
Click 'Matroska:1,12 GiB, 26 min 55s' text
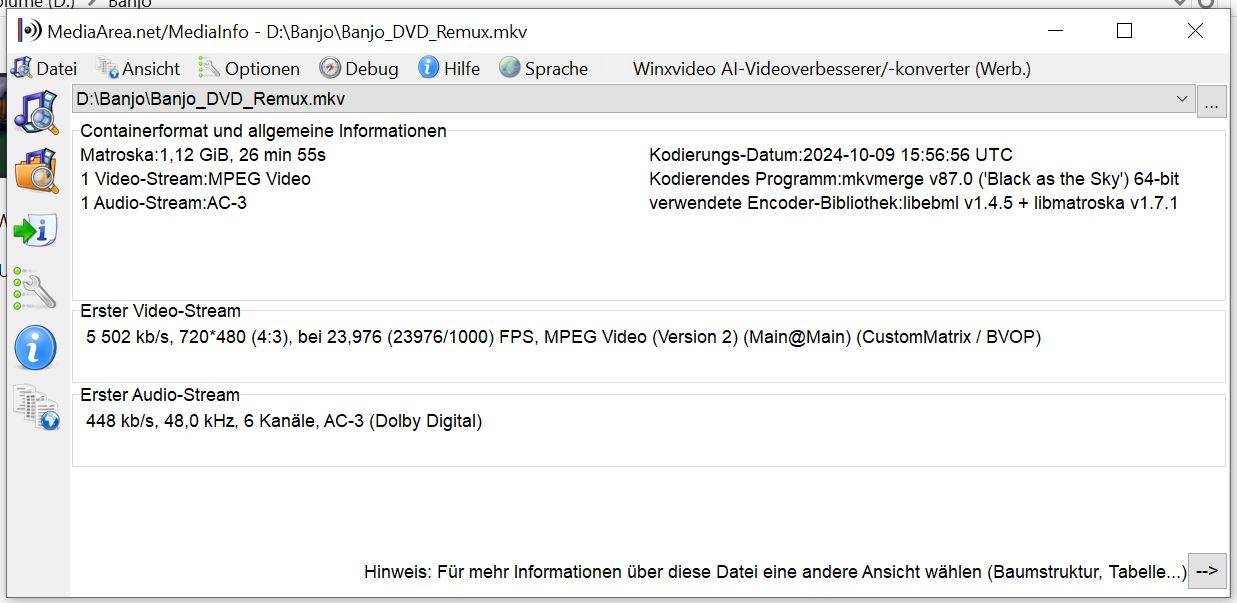(x=203, y=155)
